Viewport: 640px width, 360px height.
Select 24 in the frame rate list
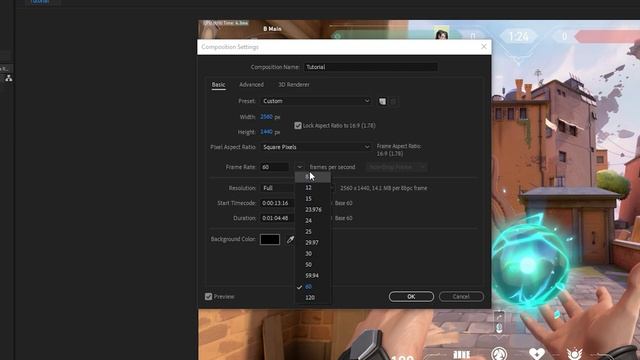tap(313, 221)
